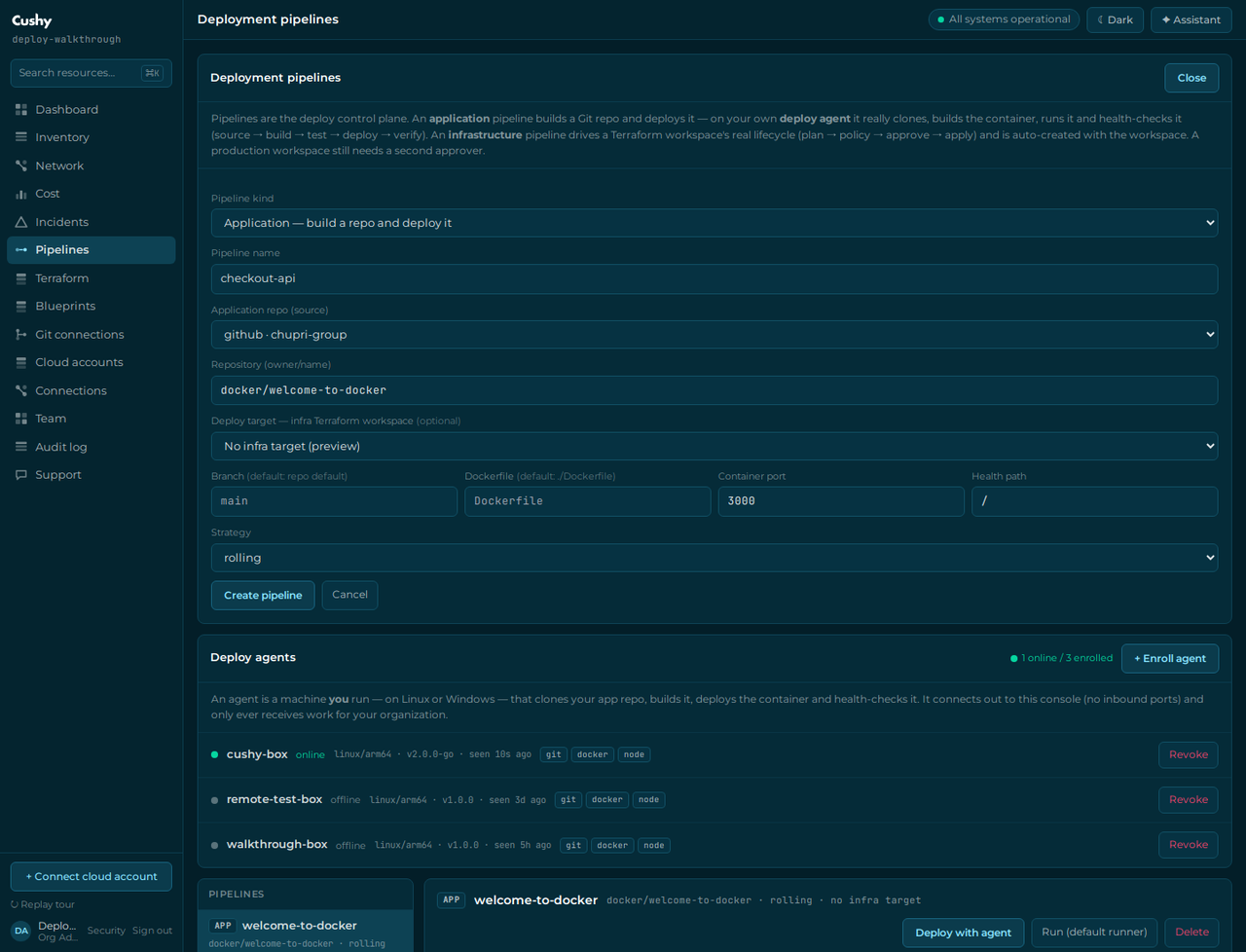Open the Assistant button

[x=1191, y=19]
